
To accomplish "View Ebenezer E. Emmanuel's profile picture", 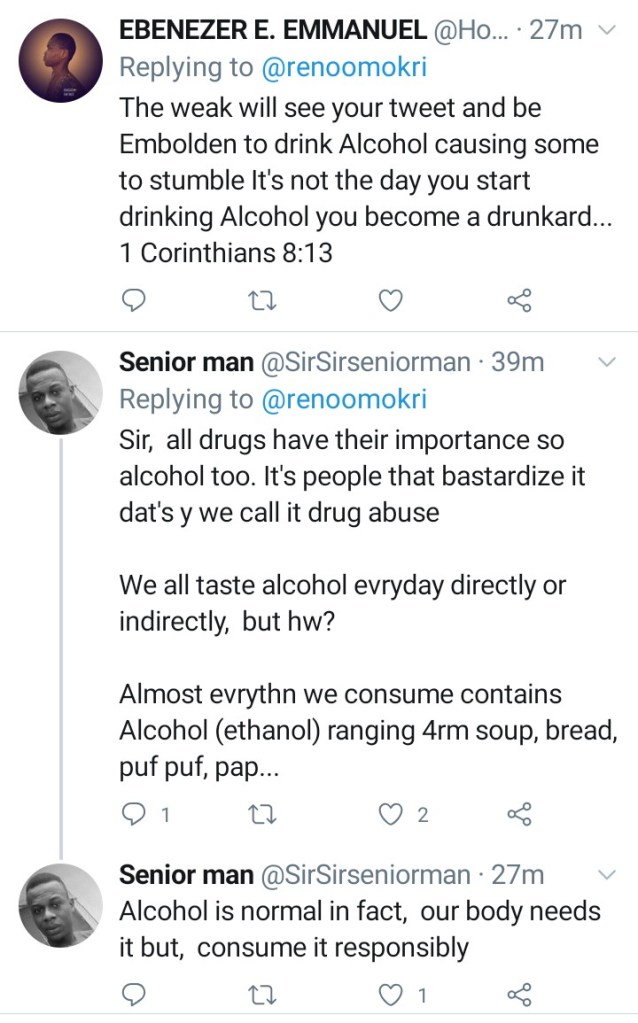I will (x=61, y=60).
